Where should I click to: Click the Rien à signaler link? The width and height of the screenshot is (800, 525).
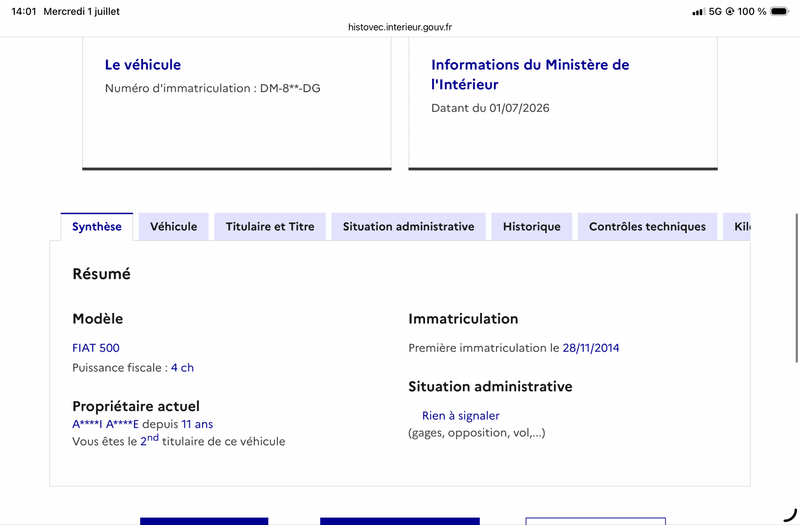pos(461,416)
